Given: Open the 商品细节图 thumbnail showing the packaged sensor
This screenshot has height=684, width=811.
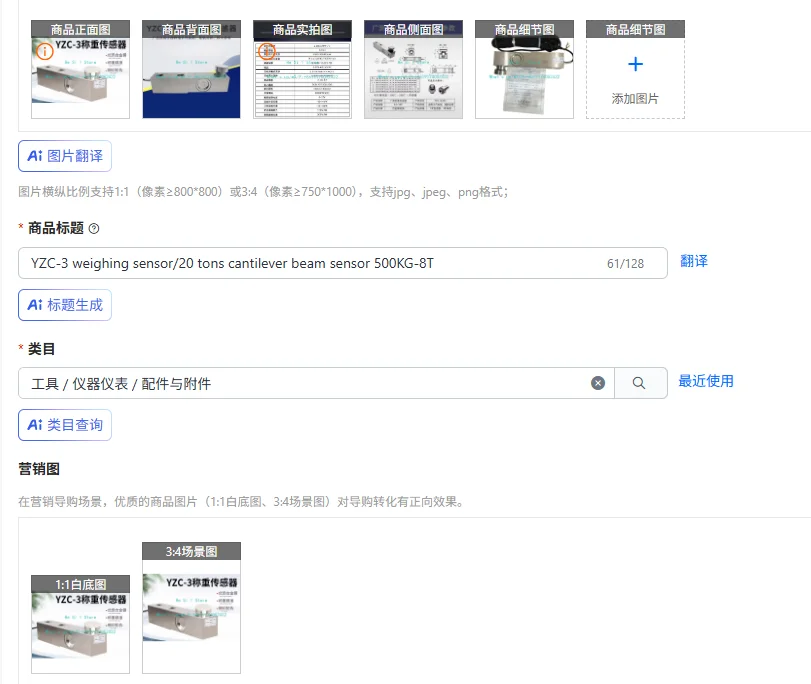Looking at the screenshot, I should pos(524,69).
